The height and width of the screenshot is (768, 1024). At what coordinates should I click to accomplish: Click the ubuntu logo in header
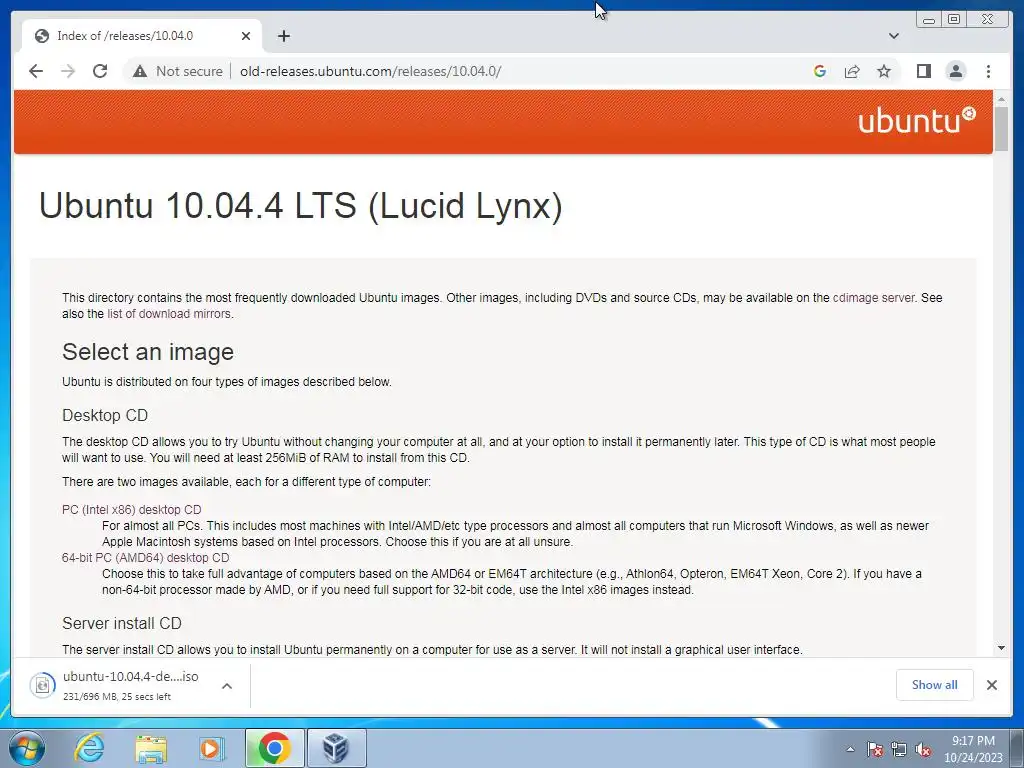[916, 121]
